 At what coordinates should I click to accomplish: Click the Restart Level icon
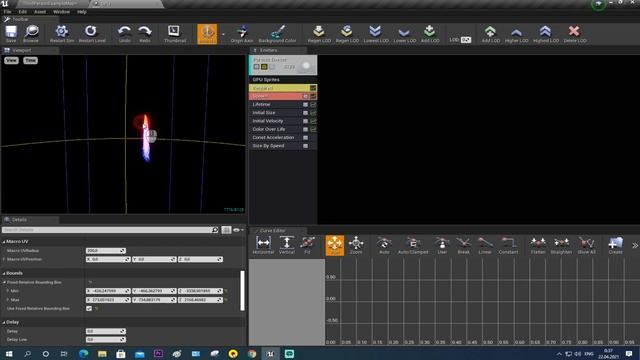[x=91, y=33]
